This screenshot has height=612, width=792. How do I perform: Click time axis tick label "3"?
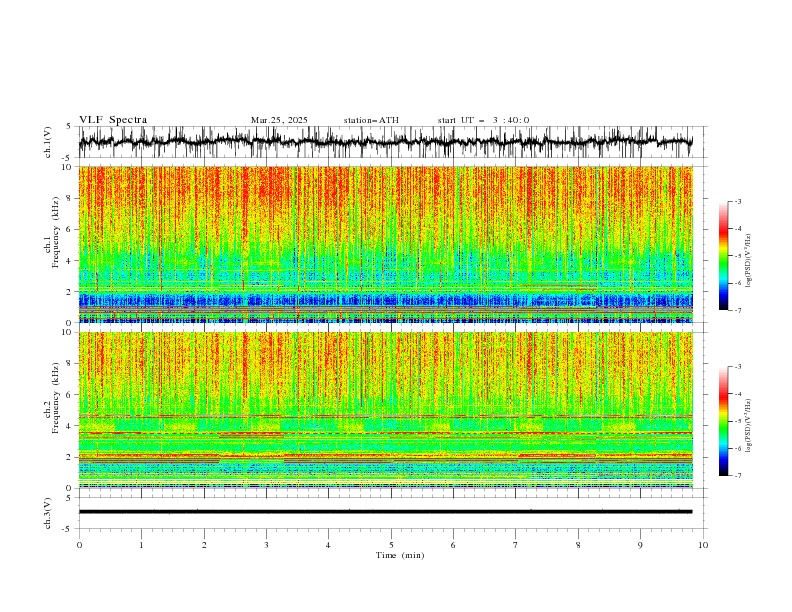click(266, 545)
